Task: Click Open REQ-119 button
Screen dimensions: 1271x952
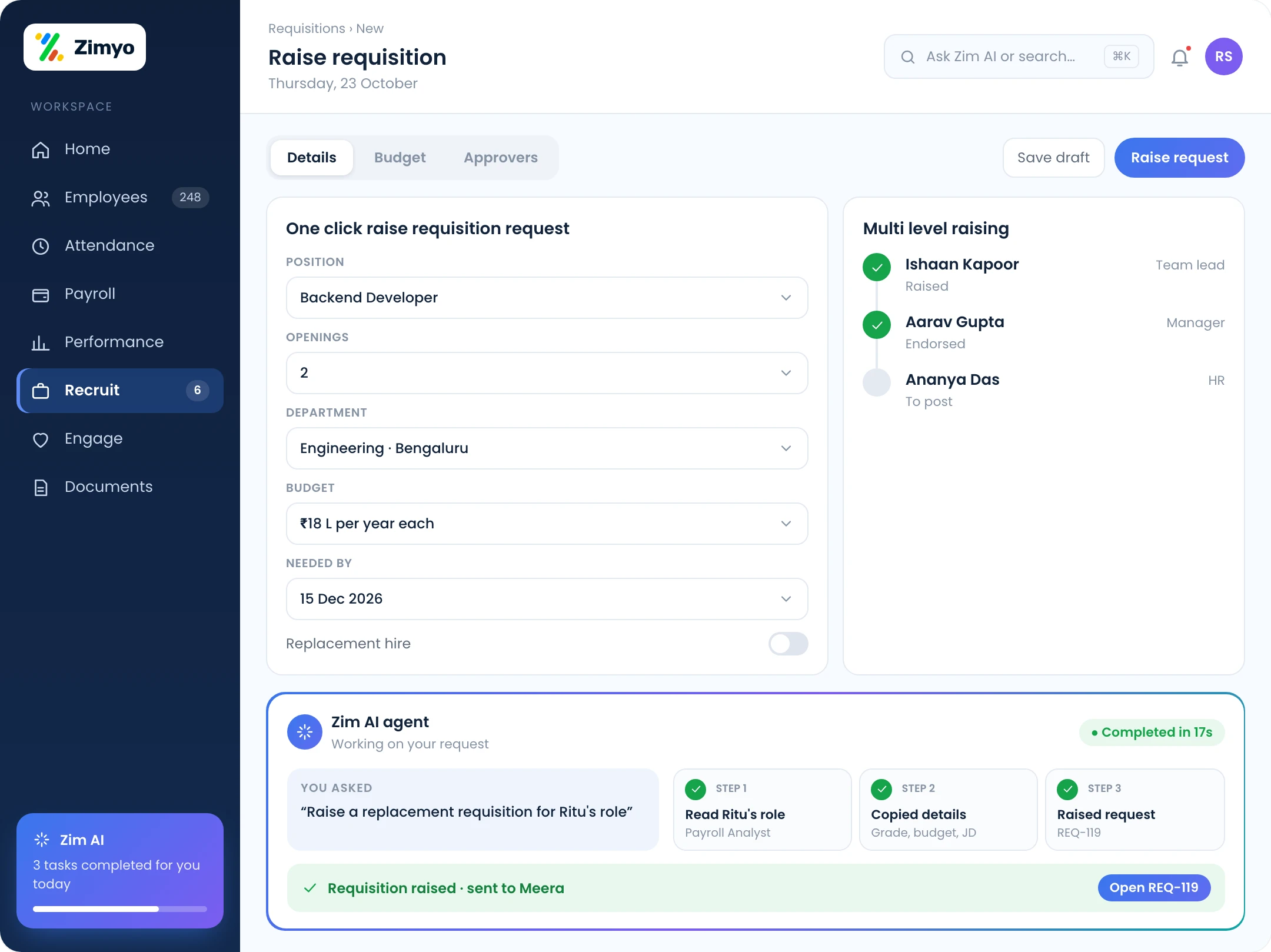Action: tap(1154, 888)
